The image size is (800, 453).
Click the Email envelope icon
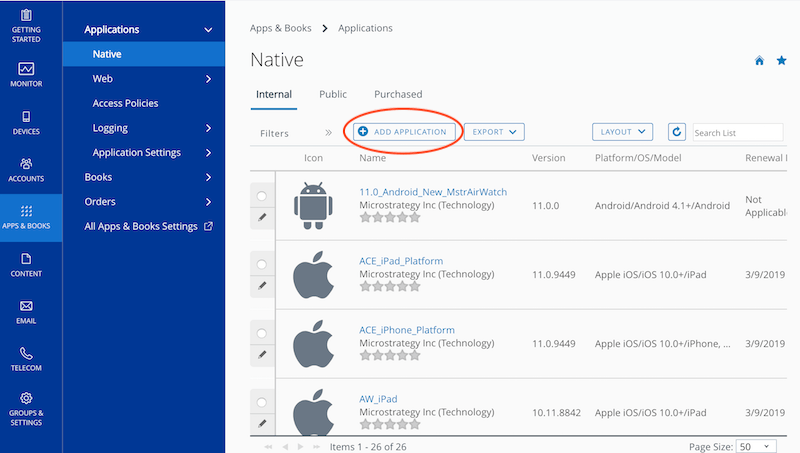tap(26, 306)
